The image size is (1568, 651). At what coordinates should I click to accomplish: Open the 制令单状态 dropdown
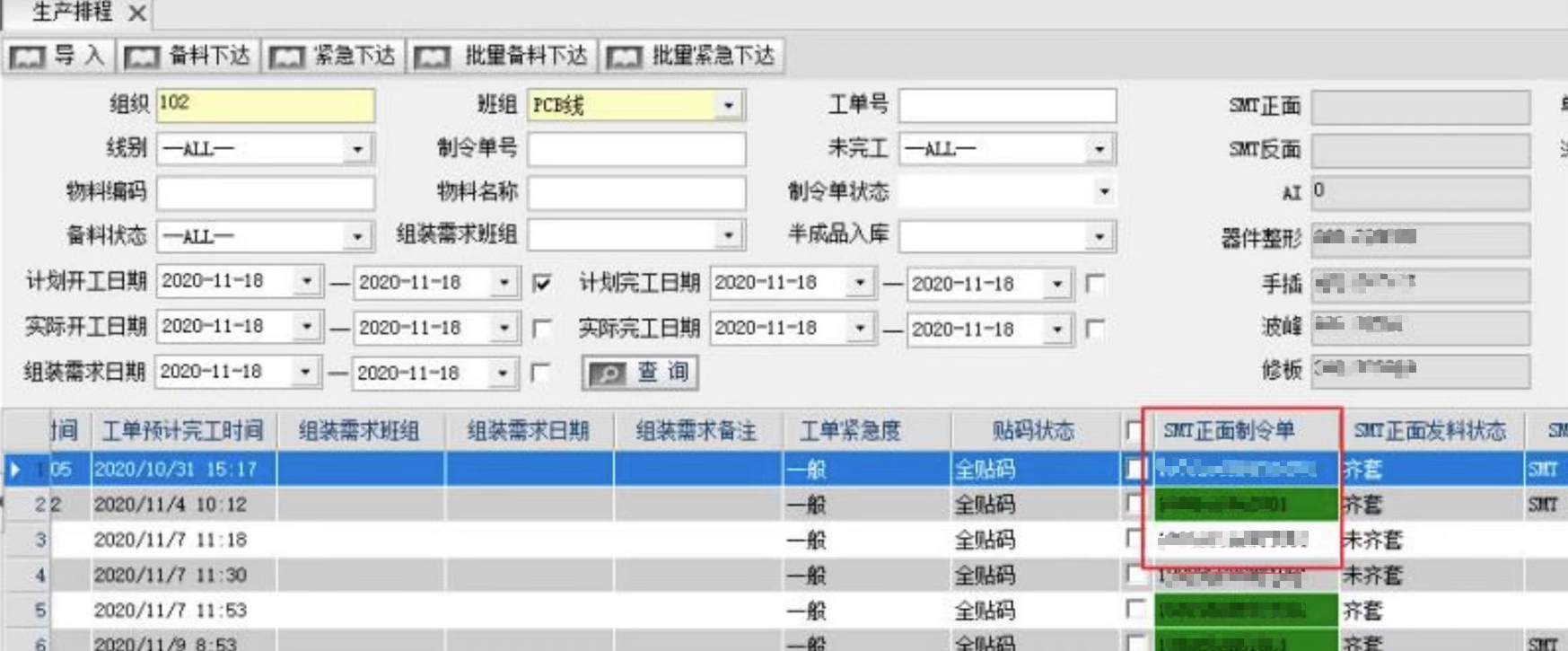[x=1103, y=191]
